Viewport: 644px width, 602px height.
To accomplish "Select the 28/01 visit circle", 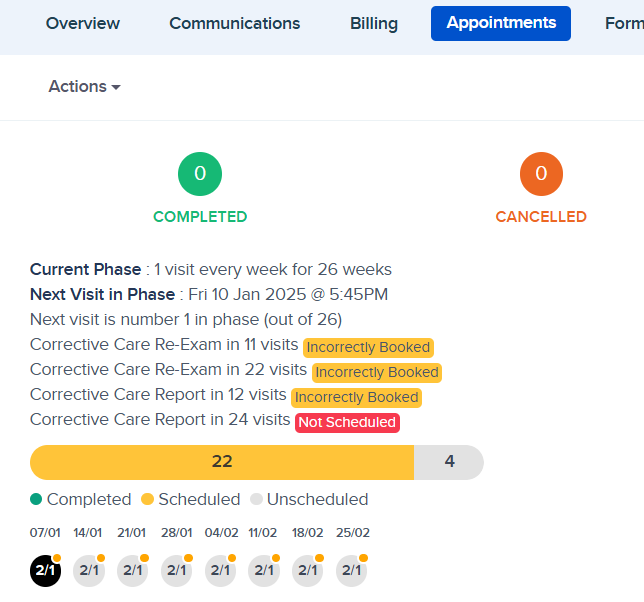I will click(x=177, y=571).
